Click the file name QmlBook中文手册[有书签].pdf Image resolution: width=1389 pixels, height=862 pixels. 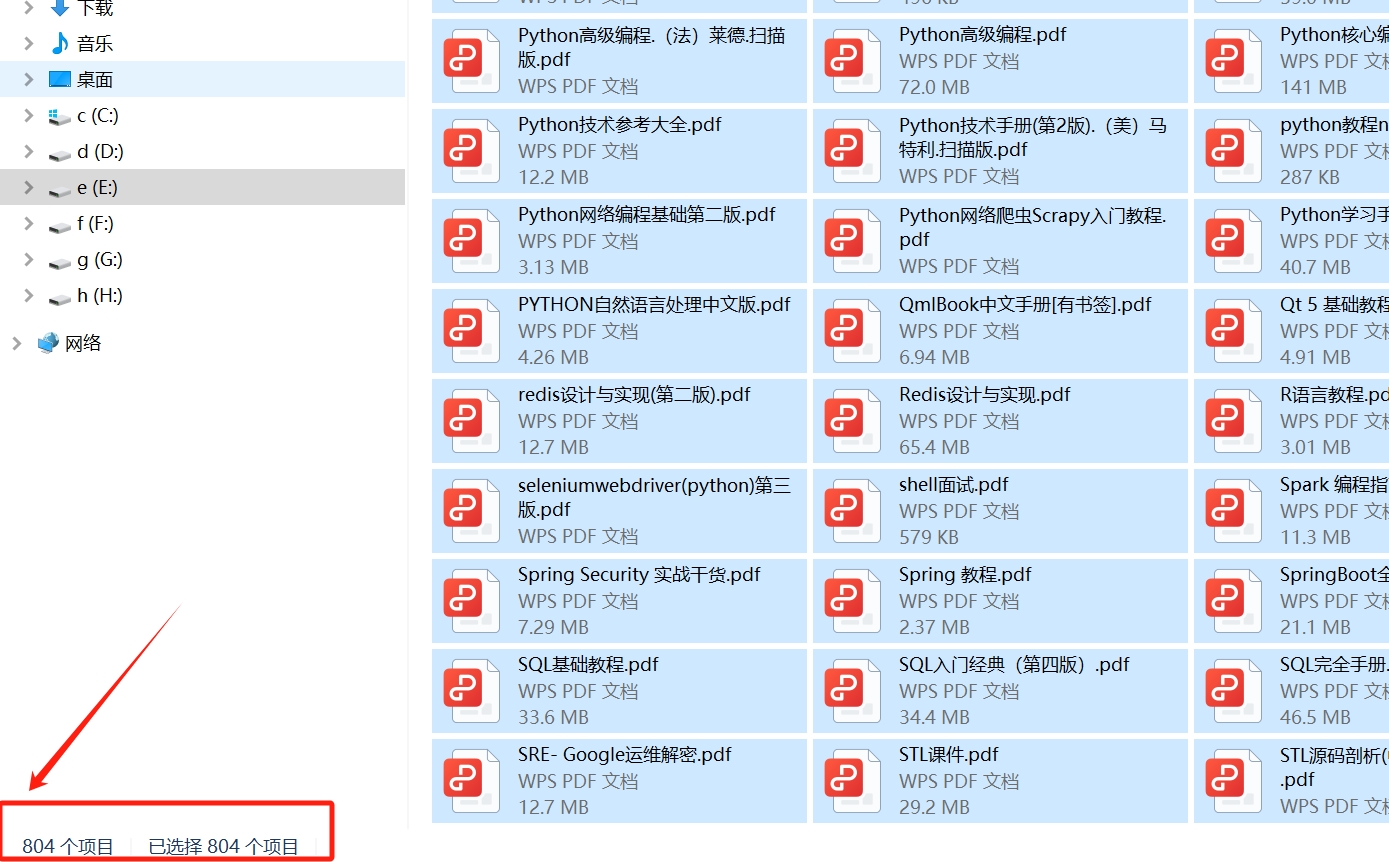point(1025,305)
